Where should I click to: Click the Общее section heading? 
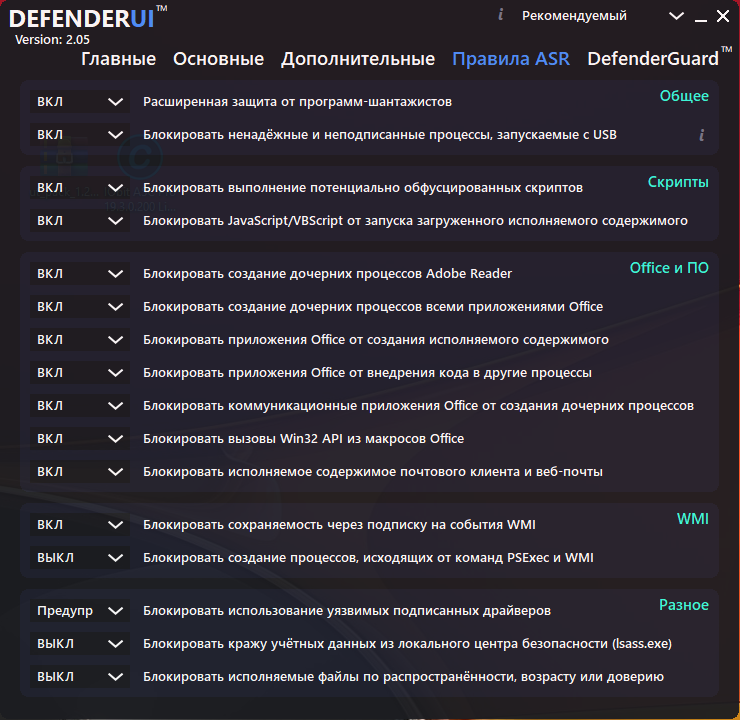[x=684, y=96]
